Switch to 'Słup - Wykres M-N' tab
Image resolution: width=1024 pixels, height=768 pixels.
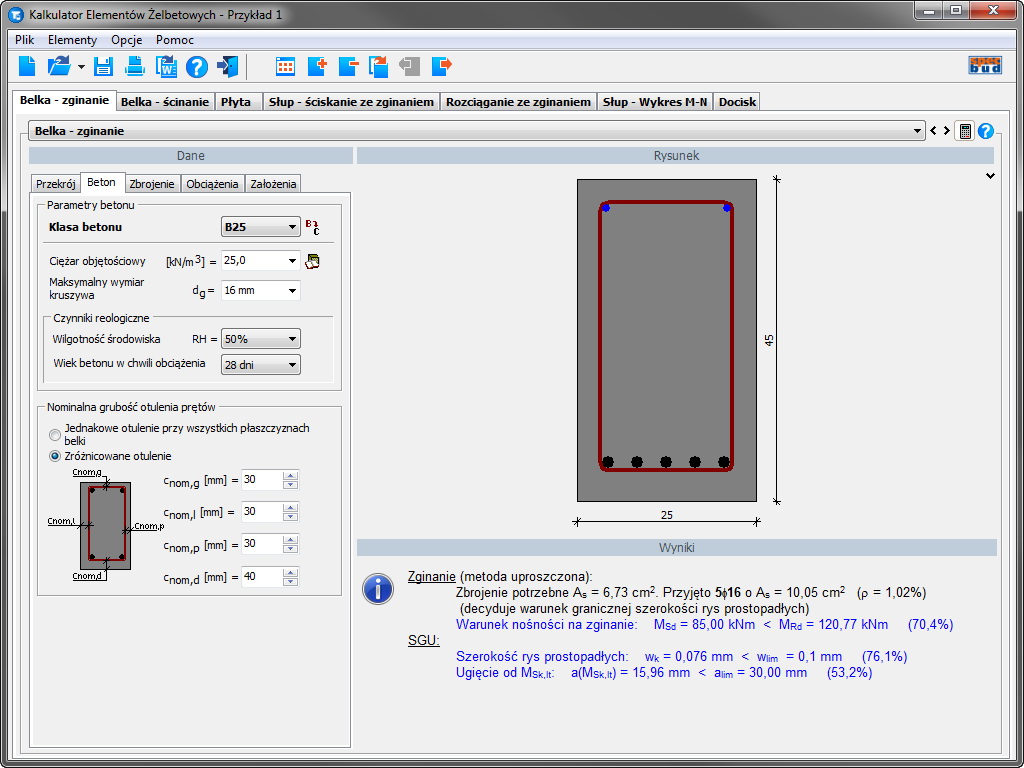tap(655, 102)
